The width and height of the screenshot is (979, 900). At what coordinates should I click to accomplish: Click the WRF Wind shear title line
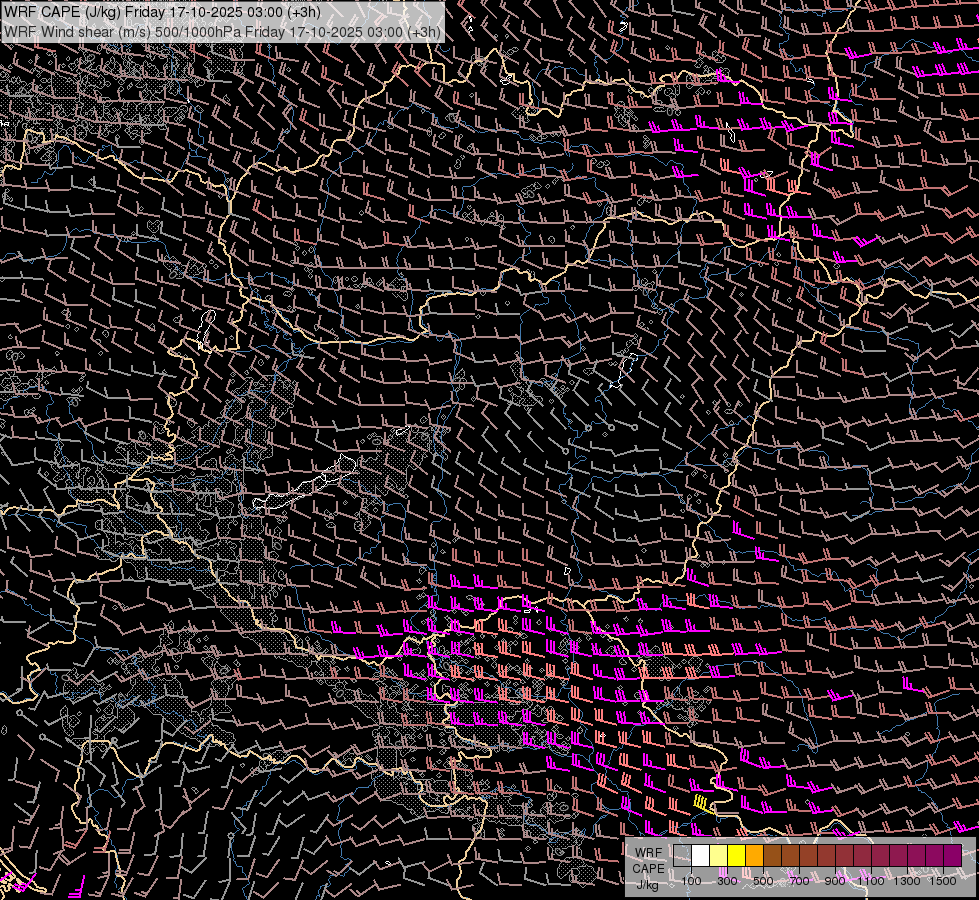pos(222,31)
